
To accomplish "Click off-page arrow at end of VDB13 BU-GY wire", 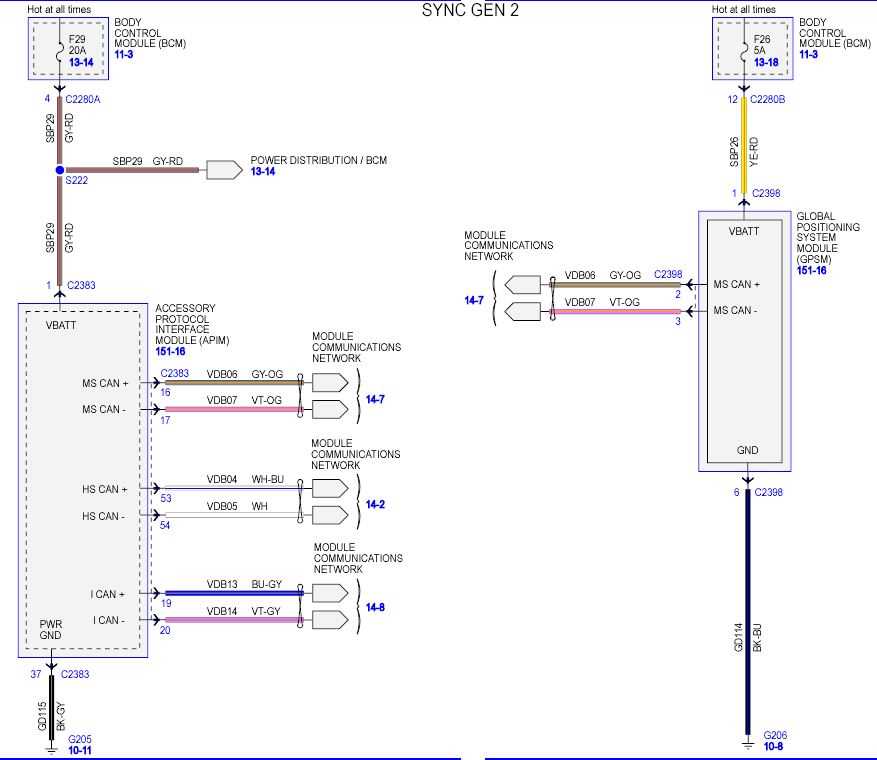I will coord(330,593).
